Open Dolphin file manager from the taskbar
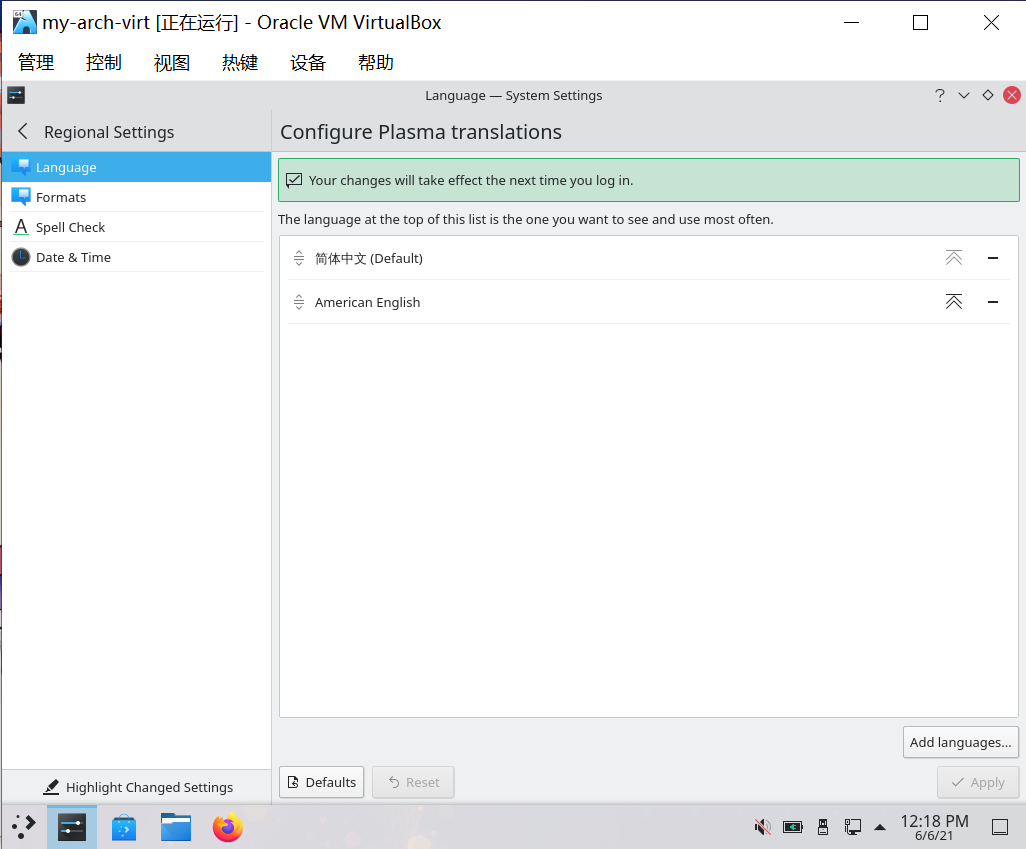This screenshot has height=849, width=1026. tap(176, 827)
